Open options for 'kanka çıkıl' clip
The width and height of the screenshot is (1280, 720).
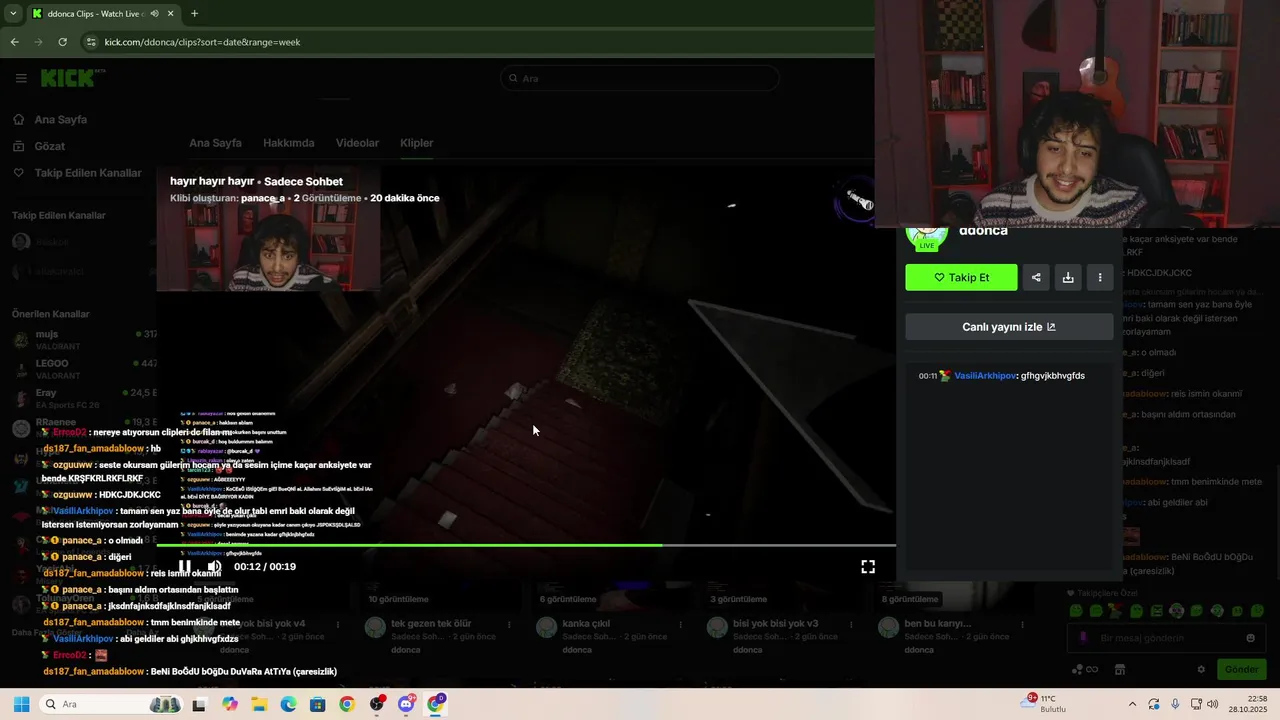tap(682, 624)
